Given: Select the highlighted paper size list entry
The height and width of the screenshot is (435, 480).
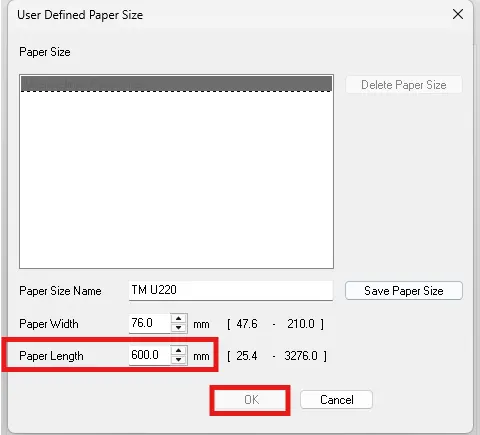Looking at the screenshot, I should 176,84.
